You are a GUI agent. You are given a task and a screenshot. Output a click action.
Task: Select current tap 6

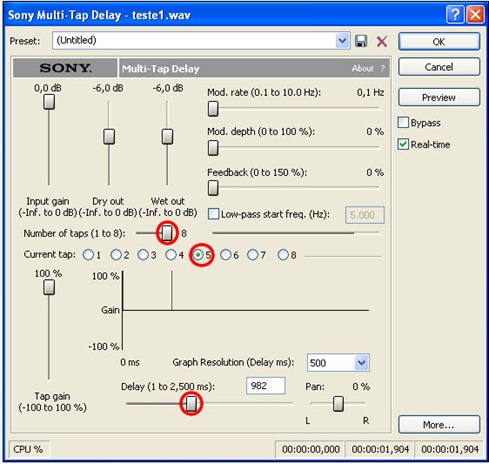pyautogui.click(x=226, y=255)
